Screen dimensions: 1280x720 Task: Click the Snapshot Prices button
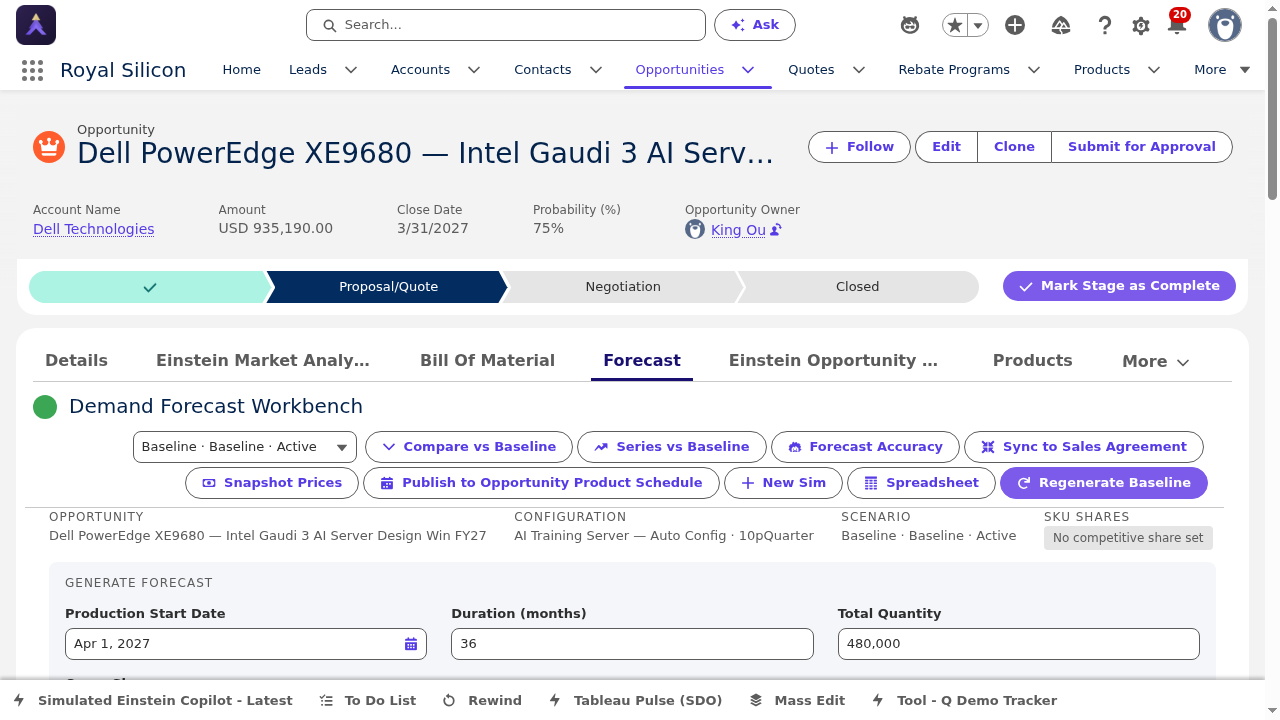(x=271, y=483)
